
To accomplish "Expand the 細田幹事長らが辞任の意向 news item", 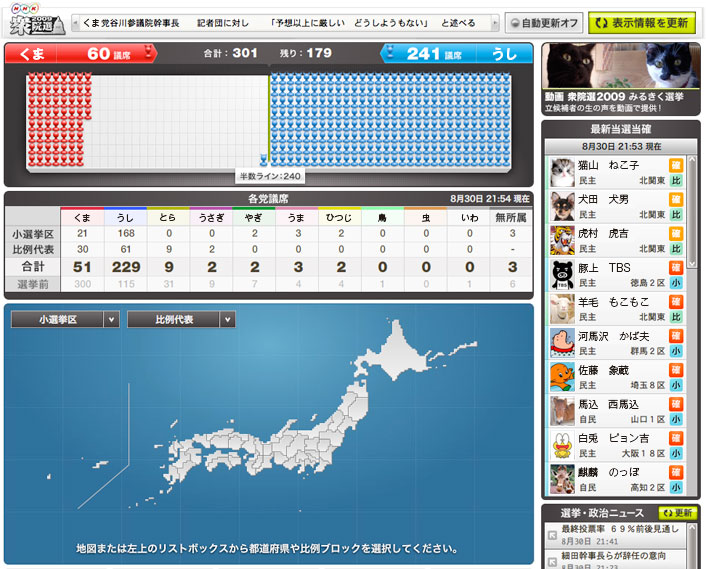I will (620, 553).
